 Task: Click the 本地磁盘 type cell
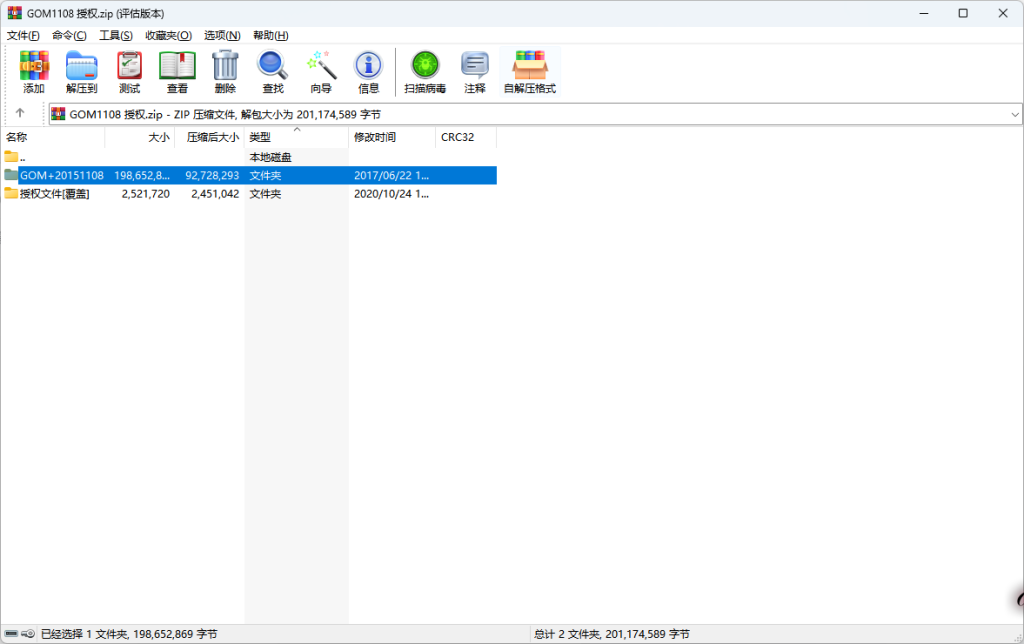270,157
